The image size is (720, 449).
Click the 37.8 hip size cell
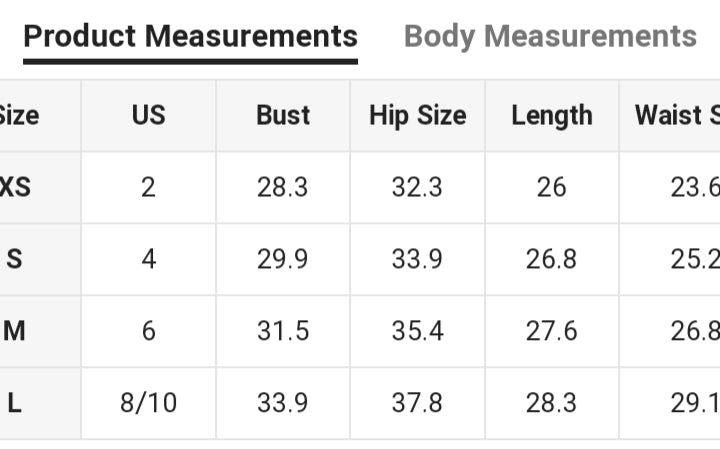point(417,403)
